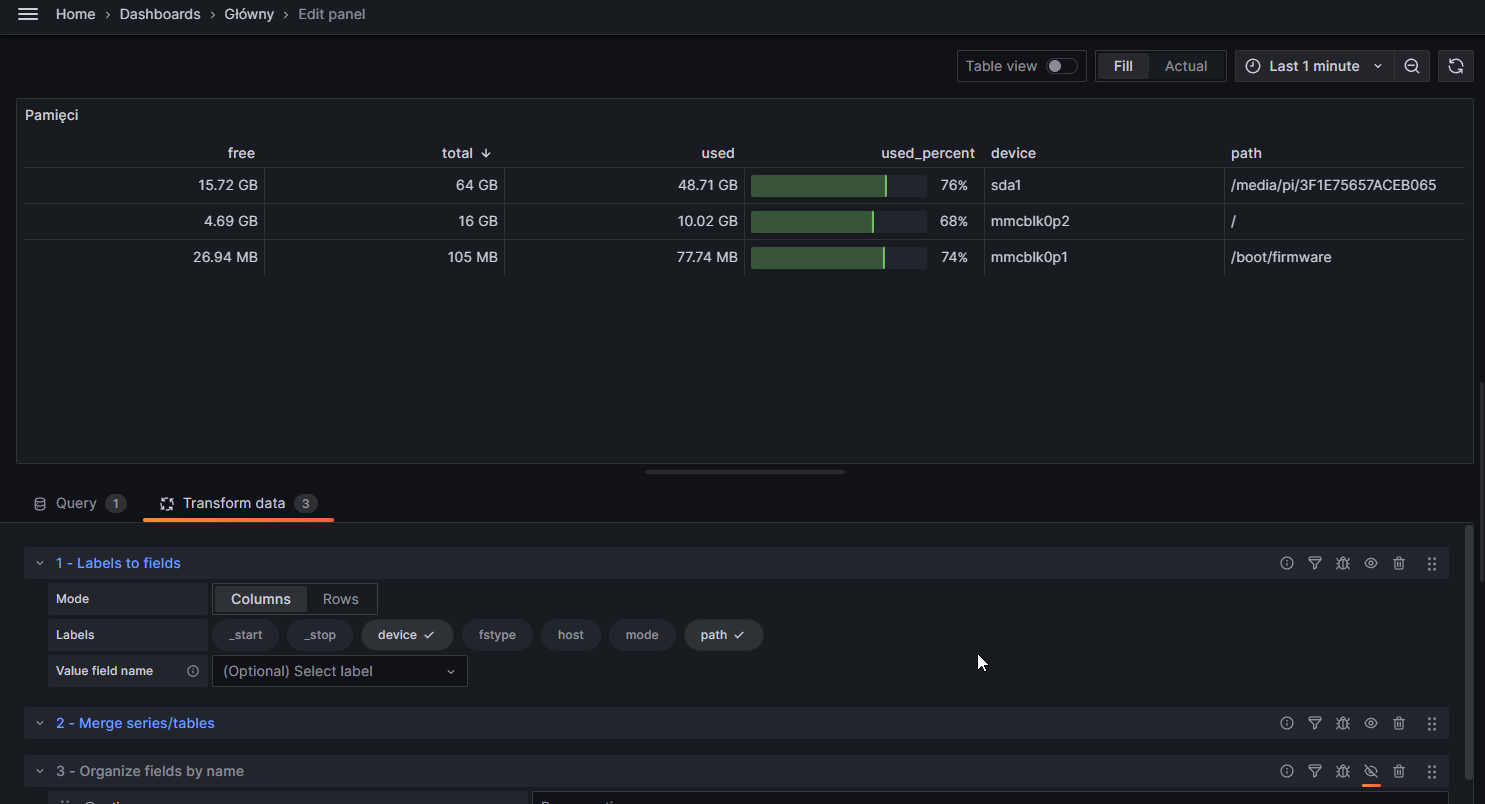Go to Dashboards in the breadcrumb
This screenshot has width=1485, height=804.
(160, 15)
